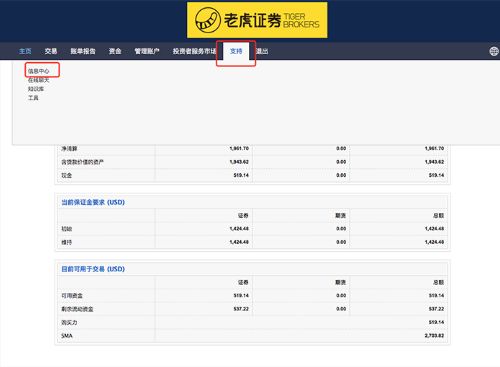500x367 pixels.
Task: Select the 可用资金 row label
Action: tap(72, 296)
